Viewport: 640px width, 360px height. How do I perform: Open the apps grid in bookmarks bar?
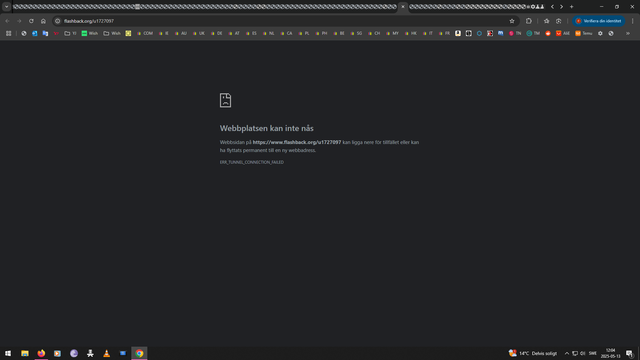pos(9,33)
